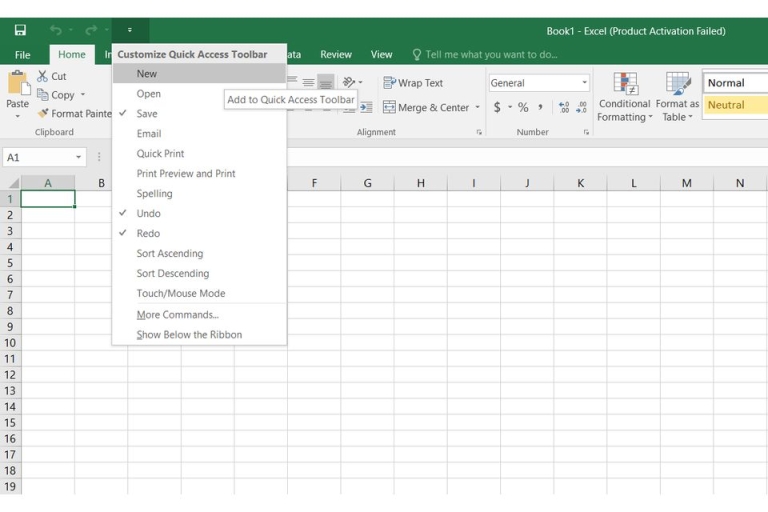Click the Select All corner triangle
Screen dimensions: 768x512
[14, 183]
